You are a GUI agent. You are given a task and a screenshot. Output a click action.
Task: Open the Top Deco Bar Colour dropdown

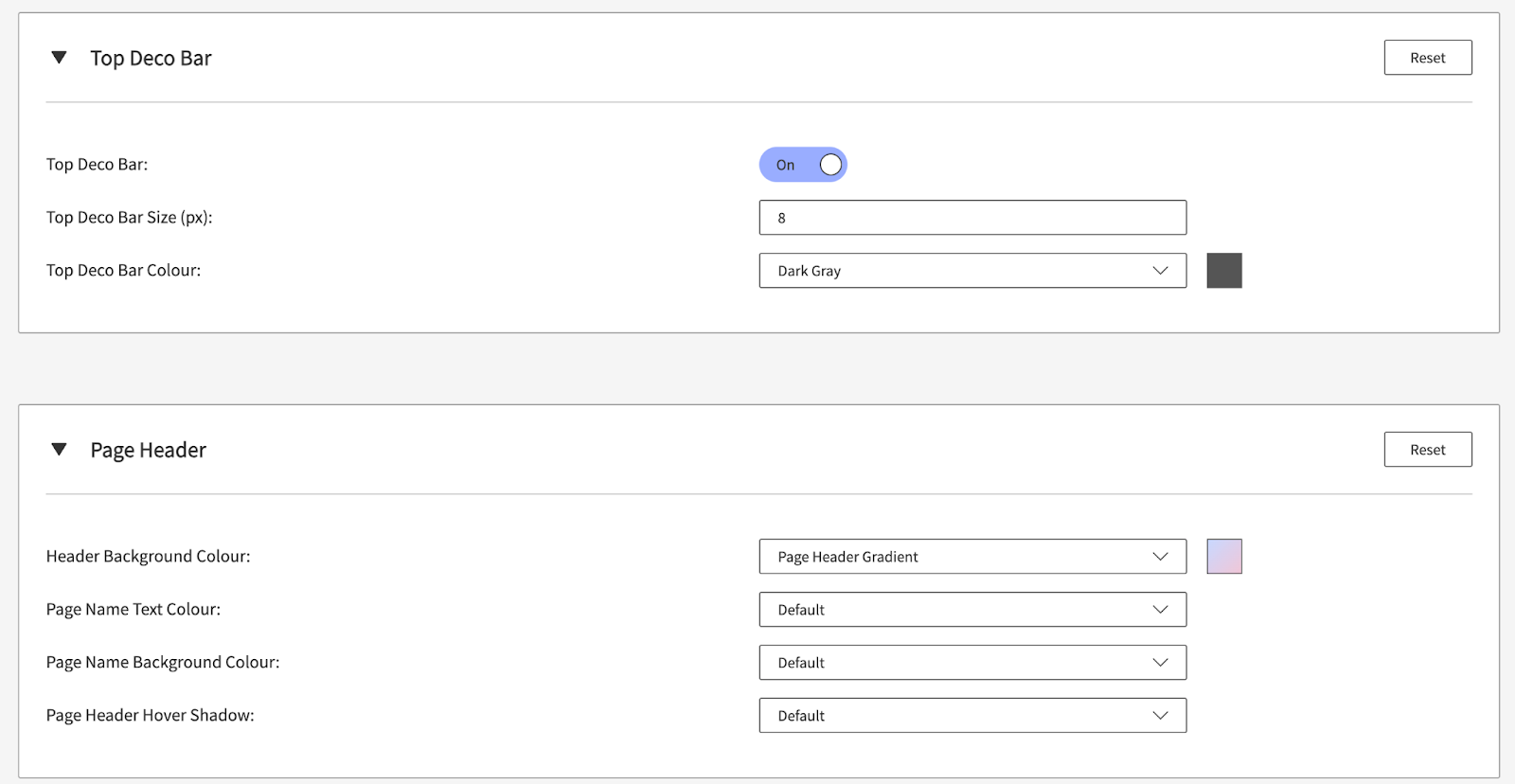[972, 271]
